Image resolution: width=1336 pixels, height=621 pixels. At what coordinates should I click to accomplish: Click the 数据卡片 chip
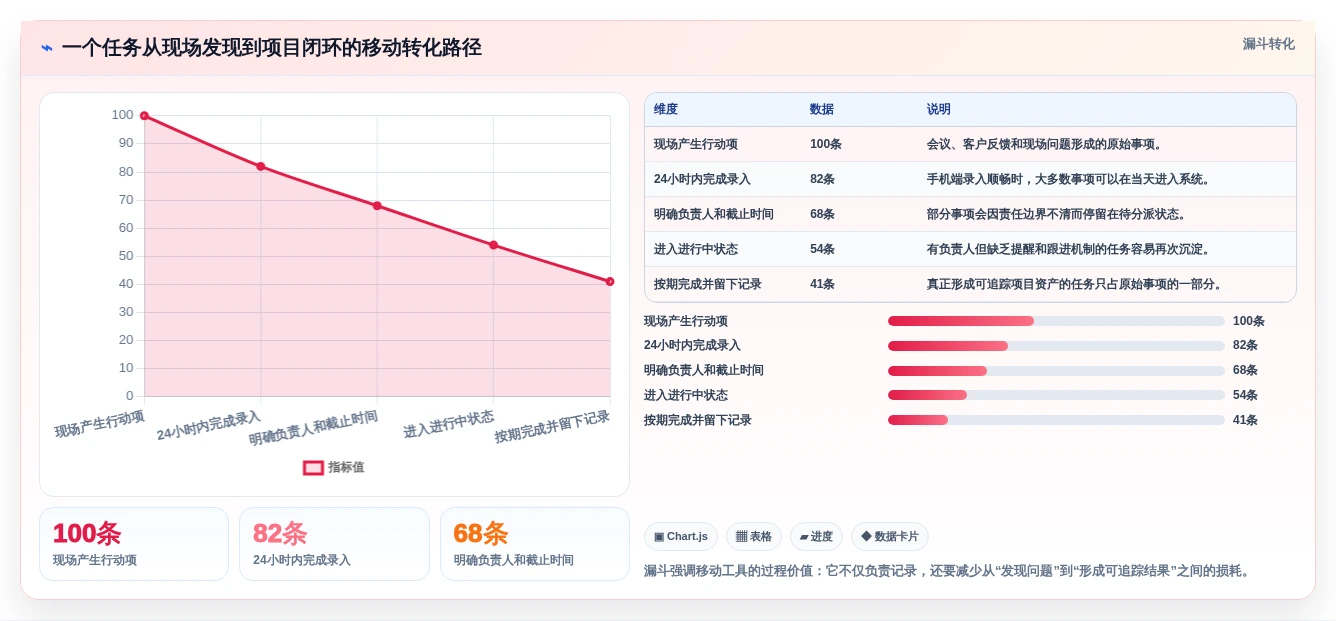[890, 537]
